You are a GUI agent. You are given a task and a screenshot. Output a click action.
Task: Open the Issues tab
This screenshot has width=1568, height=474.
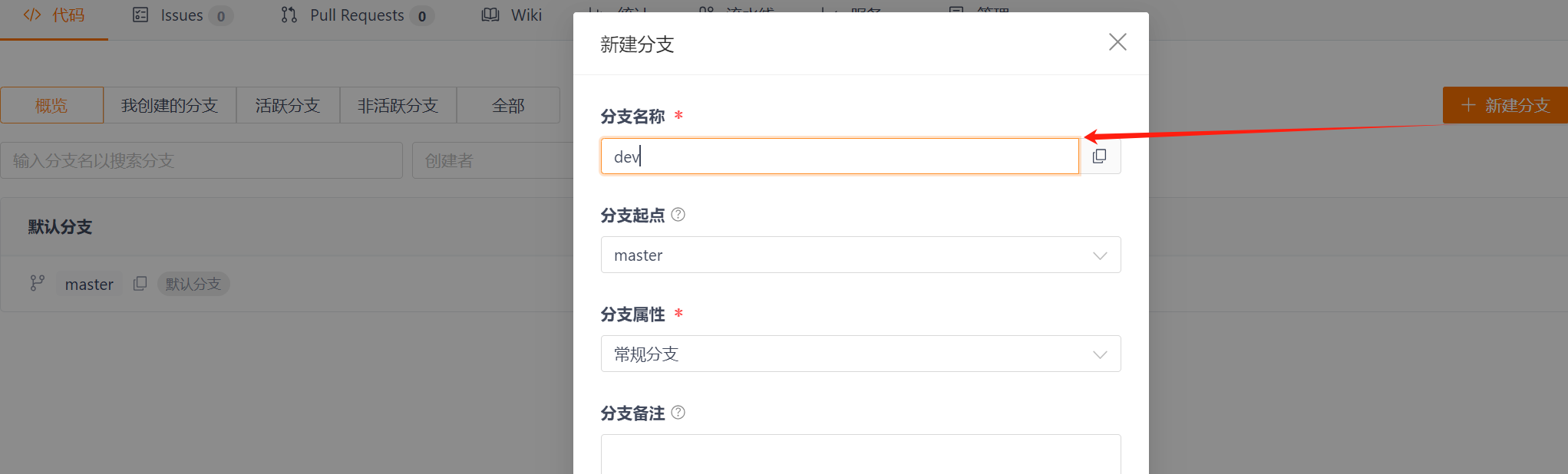183,15
